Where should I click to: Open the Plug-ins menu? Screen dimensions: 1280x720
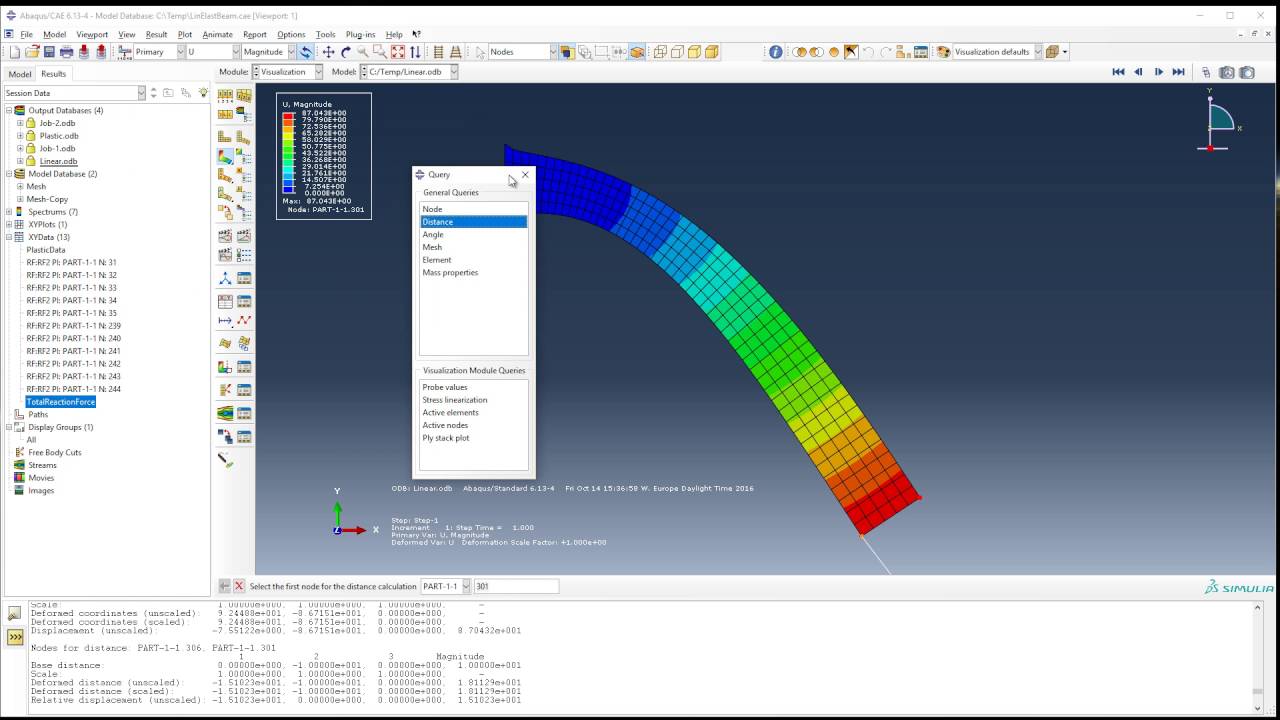pos(360,34)
